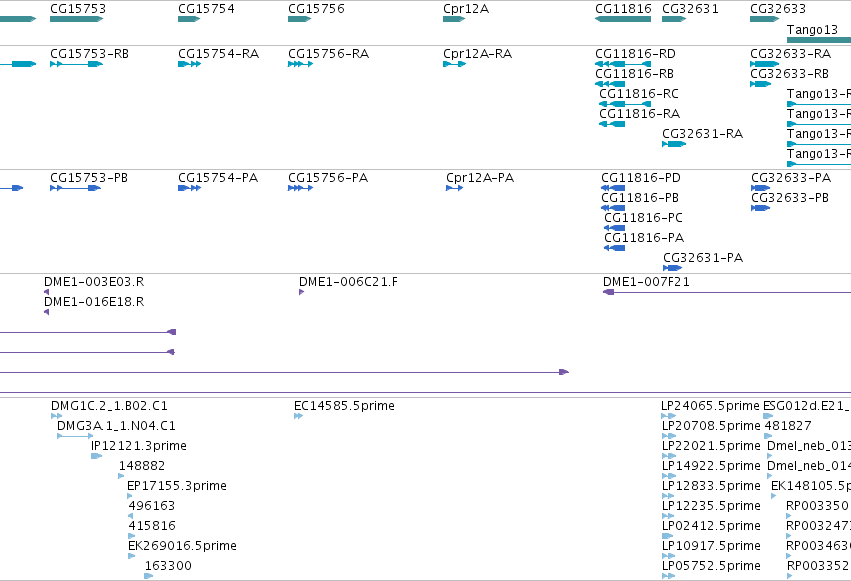Select the 496163 EST label

pos(151,506)
